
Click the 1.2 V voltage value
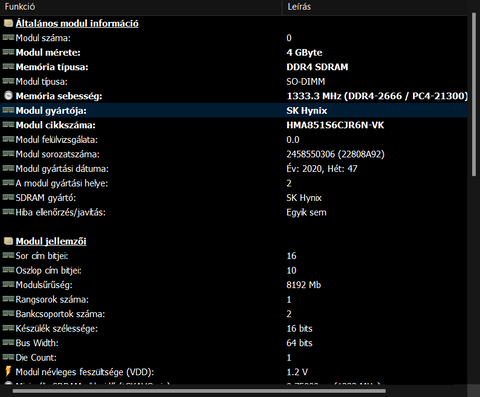coord(297,372)
